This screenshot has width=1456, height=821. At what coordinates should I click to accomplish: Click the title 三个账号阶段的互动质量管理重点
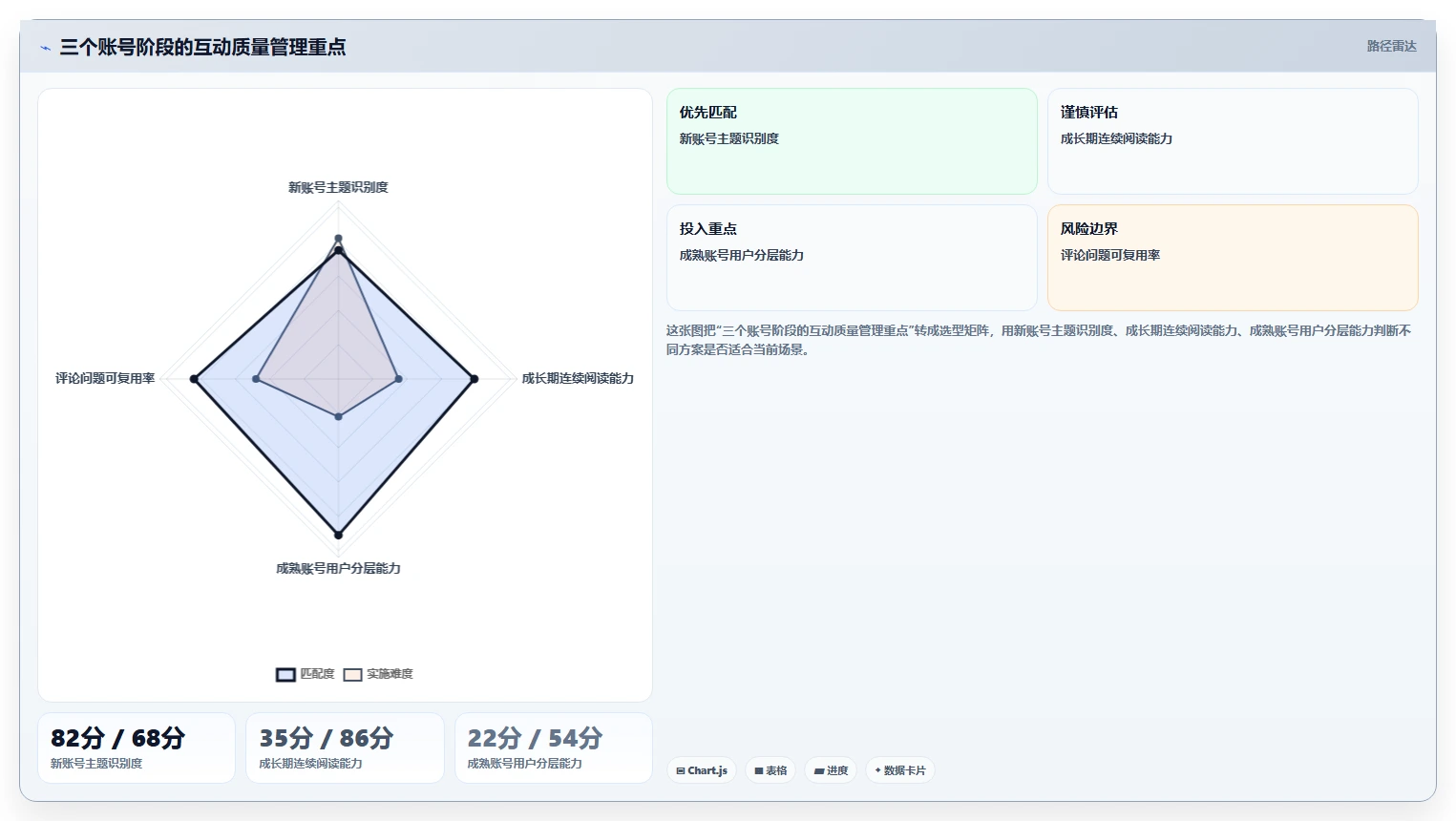pyautogui.click(x=202, y=47)
